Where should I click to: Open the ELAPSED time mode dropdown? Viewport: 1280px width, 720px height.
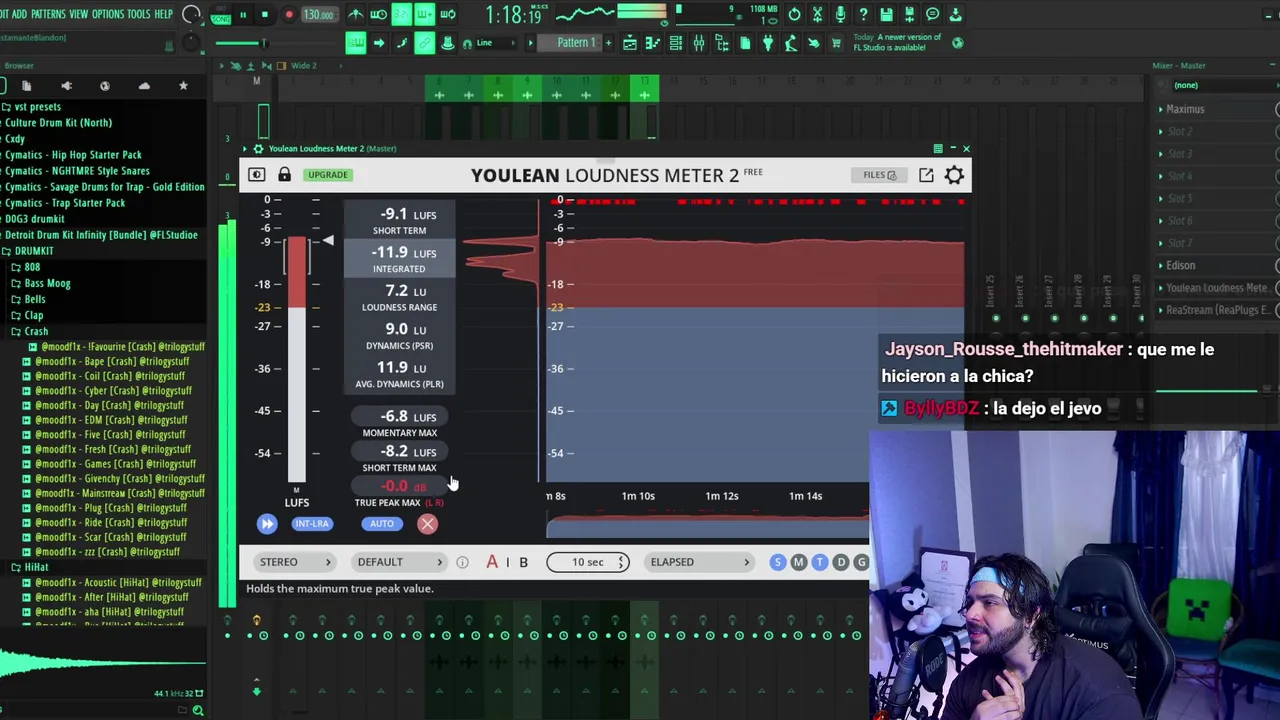coord(699,562)
